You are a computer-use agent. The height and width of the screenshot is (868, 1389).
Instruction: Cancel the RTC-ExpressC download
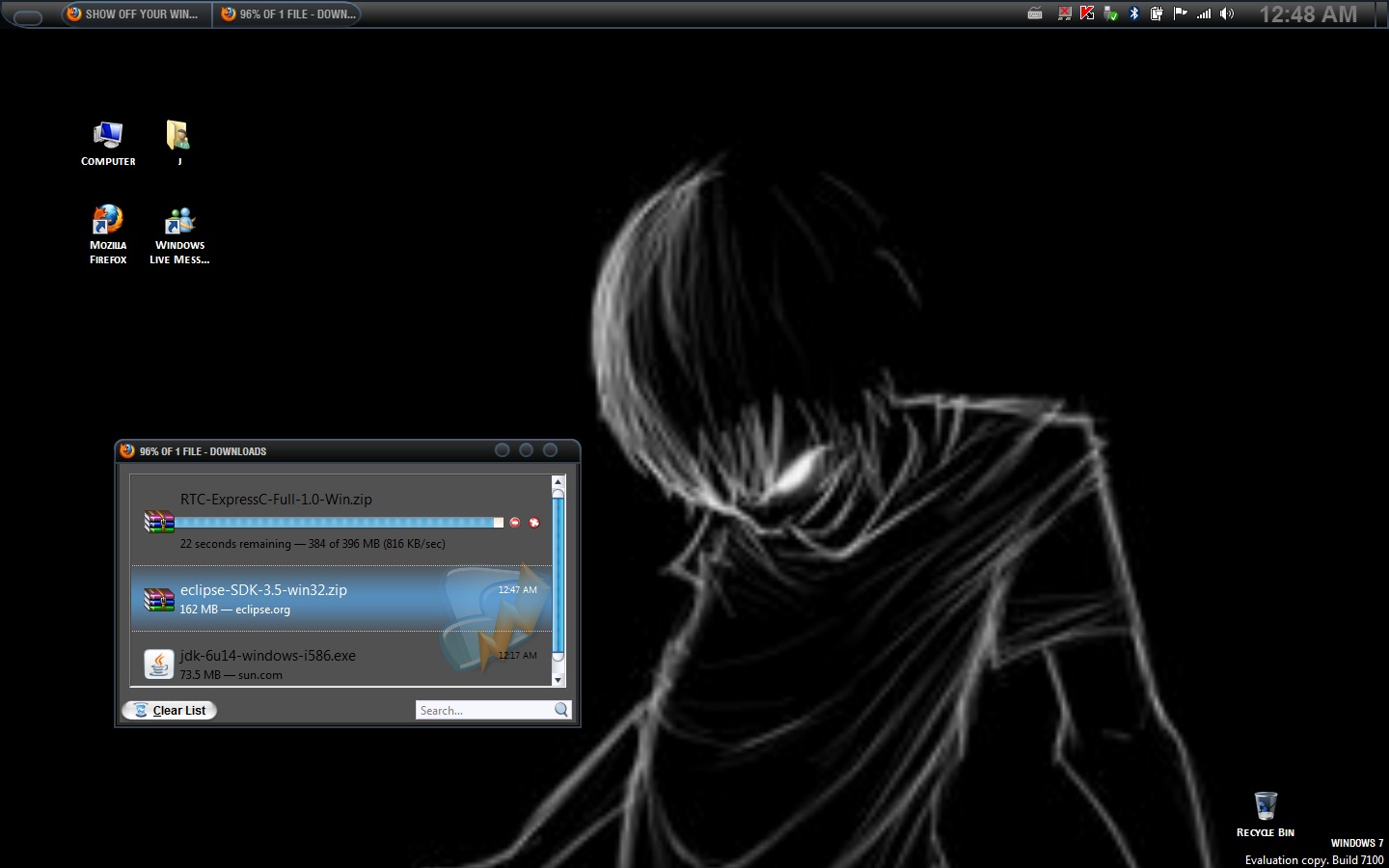534,523
